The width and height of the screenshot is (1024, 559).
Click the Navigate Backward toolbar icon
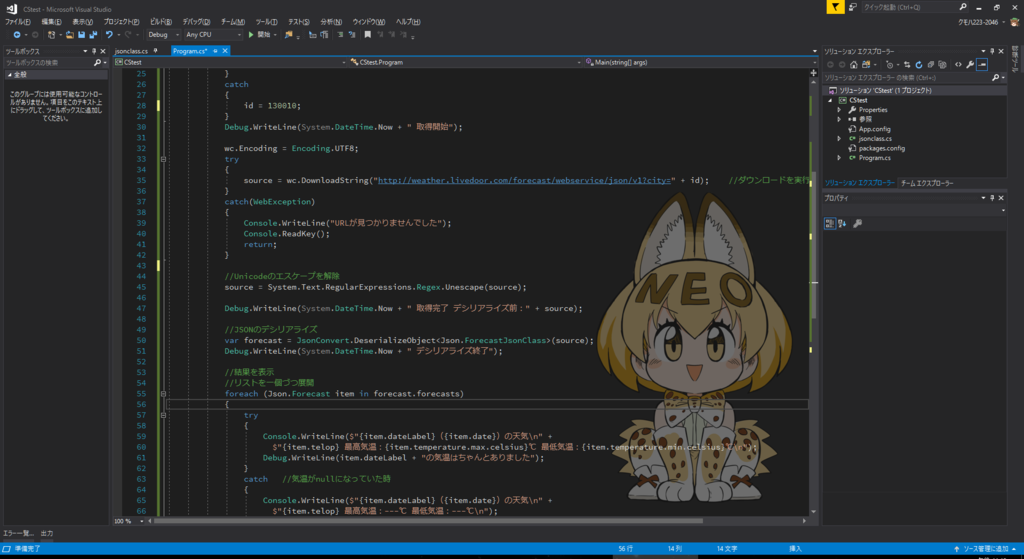[x=17, y=35]
